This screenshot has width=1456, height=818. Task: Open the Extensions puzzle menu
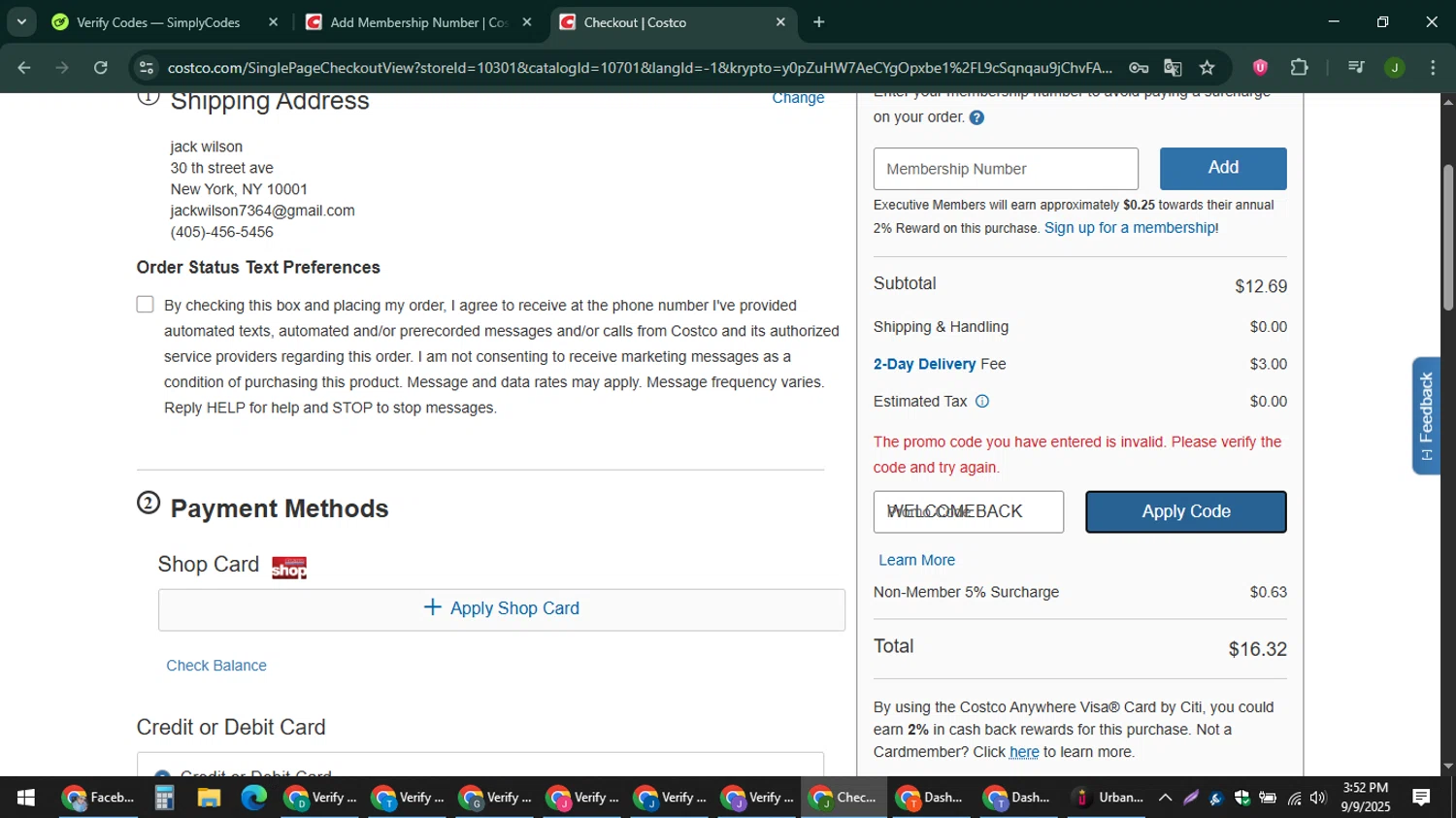(x=1299, y=67)
